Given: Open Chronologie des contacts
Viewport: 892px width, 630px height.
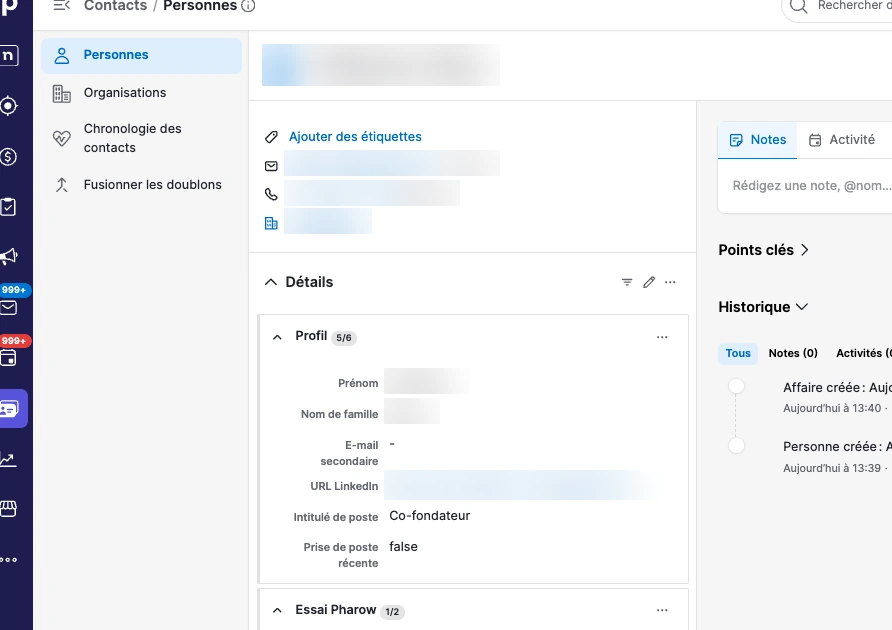Looking at the screenshot, I should 141,138.
